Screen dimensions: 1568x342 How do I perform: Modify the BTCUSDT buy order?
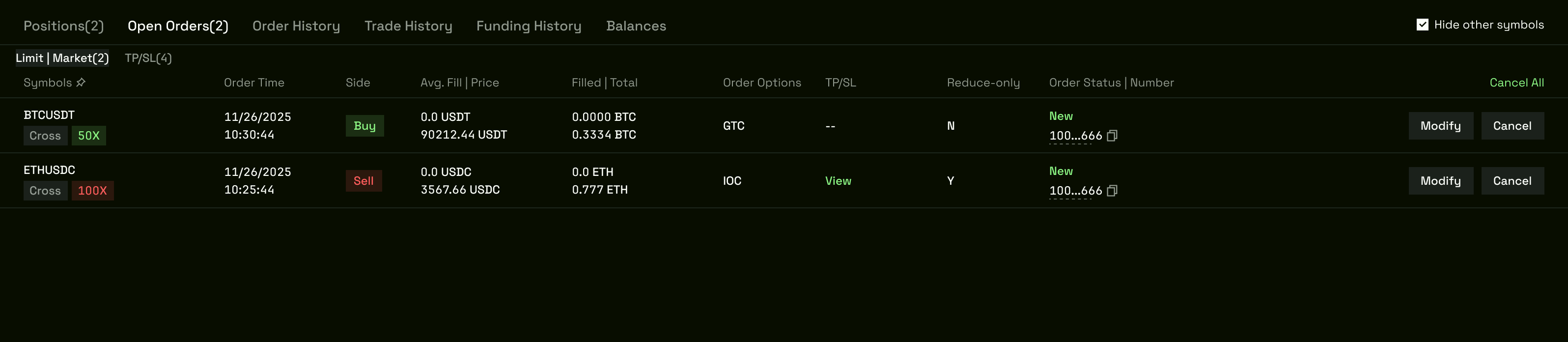tap(1440, 125)
